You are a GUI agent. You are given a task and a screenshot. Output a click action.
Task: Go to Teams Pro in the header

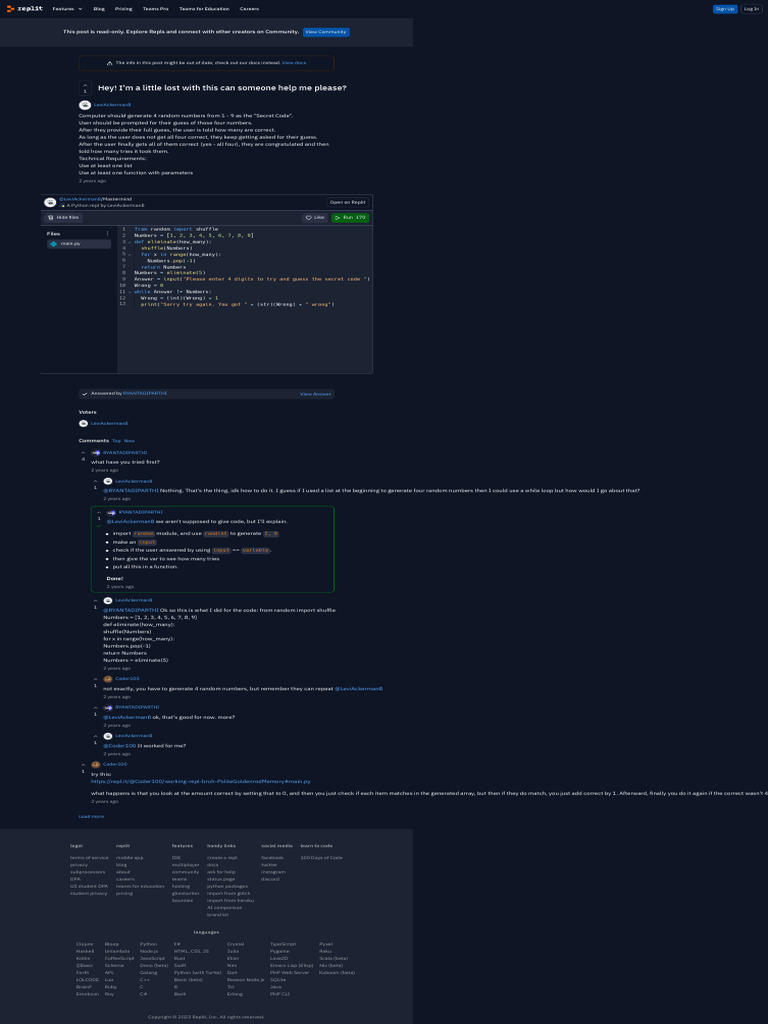[x=155, y=9]
